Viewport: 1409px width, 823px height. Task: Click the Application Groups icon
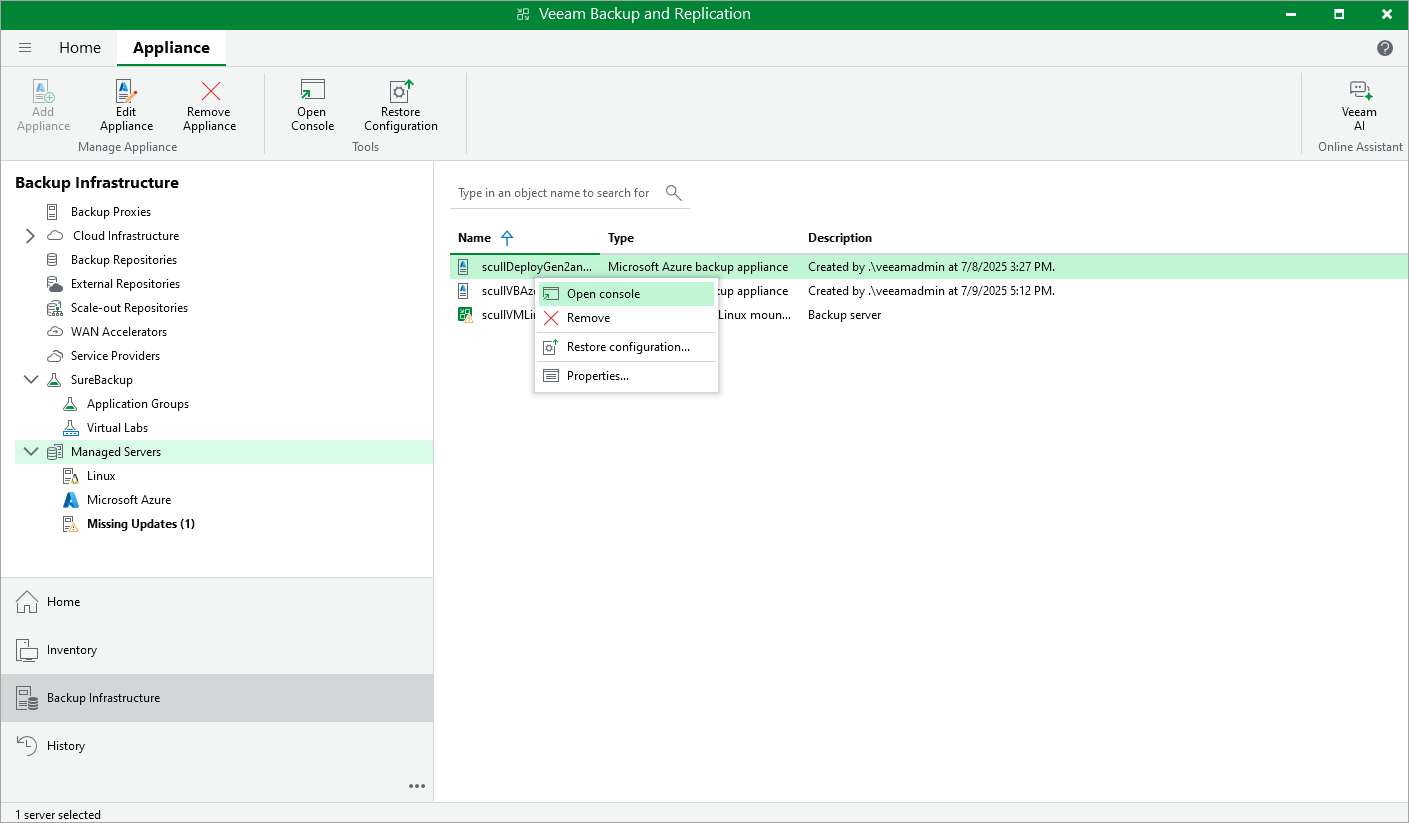(x=70, y=404)
